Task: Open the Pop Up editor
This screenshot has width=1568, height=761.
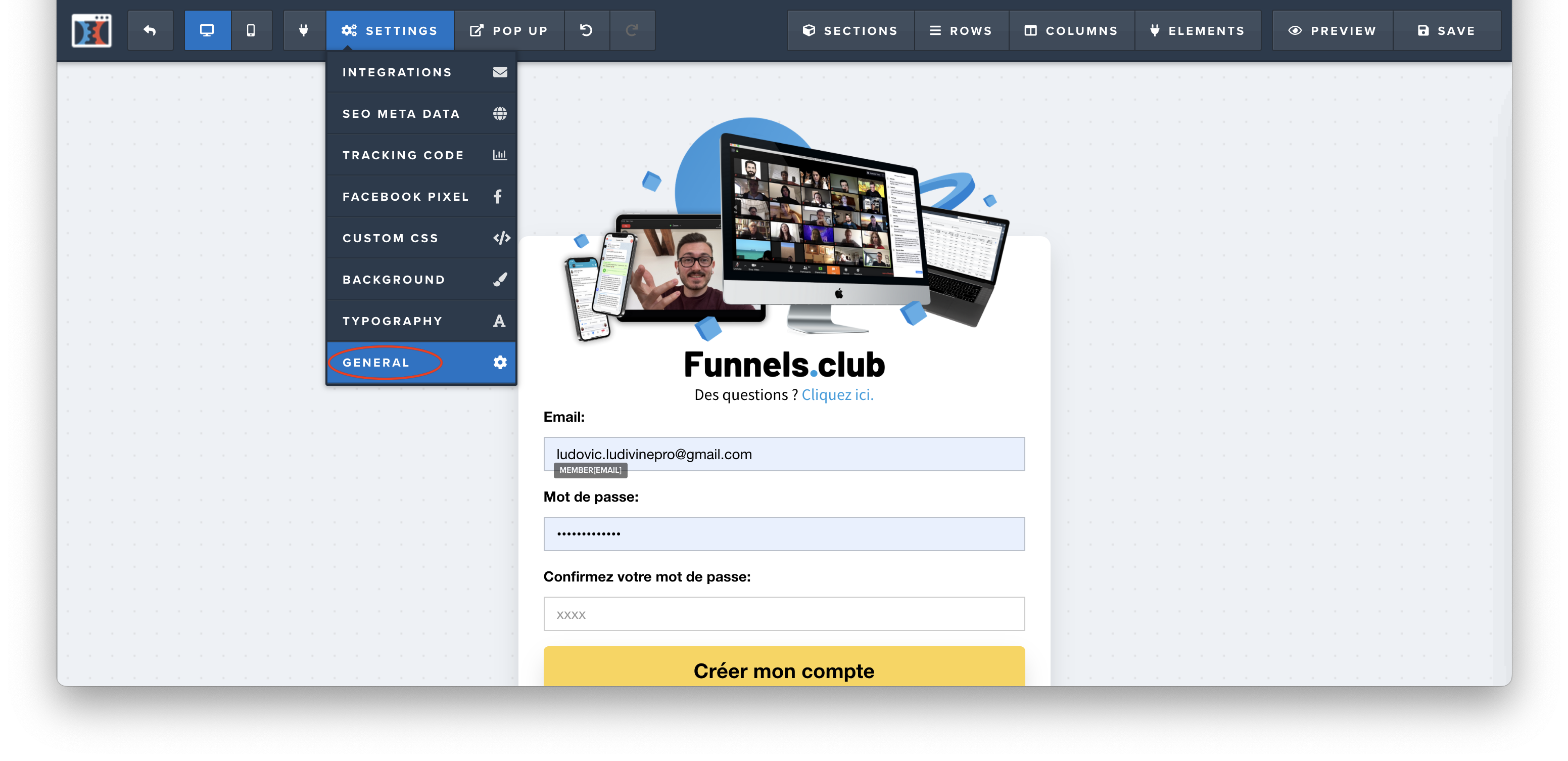Action: click(x=509, y=30)
